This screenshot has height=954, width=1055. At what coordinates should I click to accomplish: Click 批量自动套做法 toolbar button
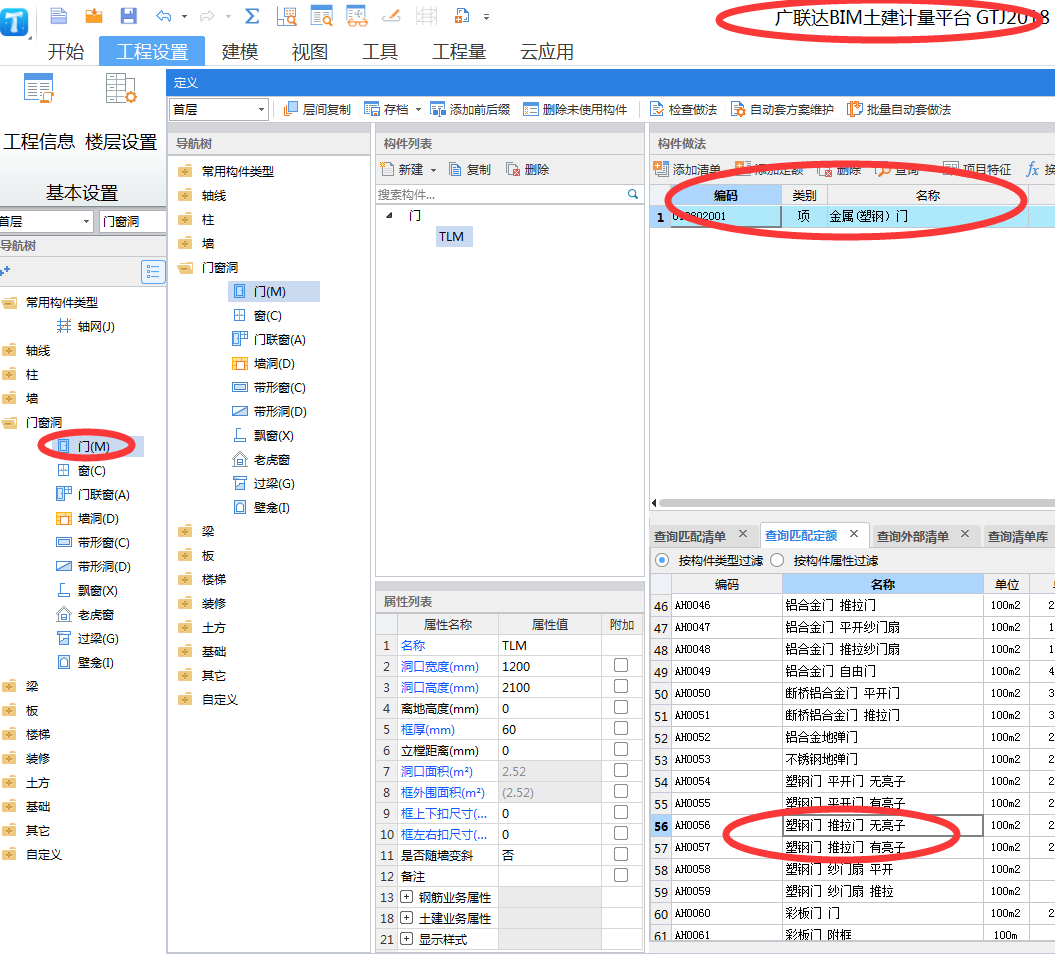(x=900, y=110)
